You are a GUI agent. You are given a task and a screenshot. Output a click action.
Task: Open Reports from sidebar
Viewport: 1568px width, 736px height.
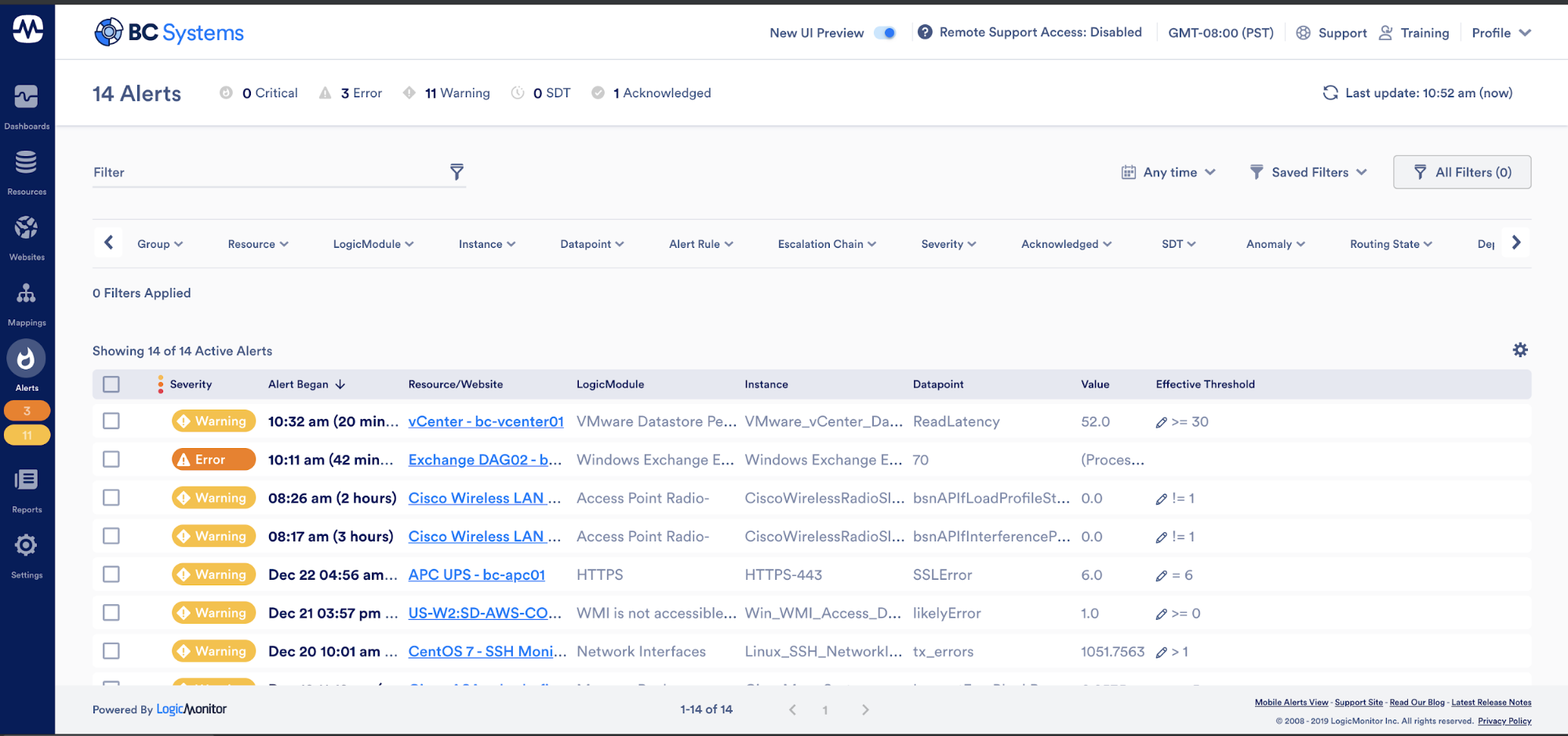pos(27,490)
